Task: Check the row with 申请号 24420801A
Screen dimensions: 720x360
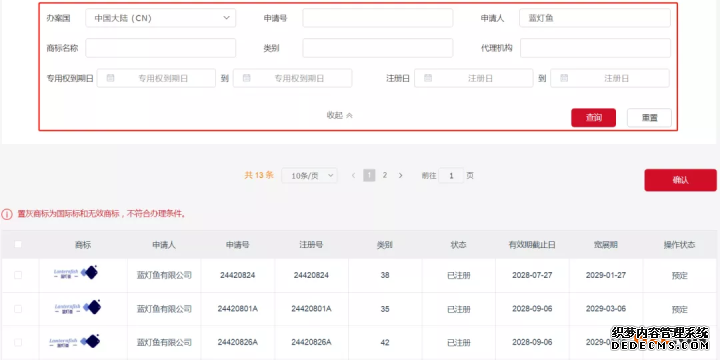Action: point(18,309)
